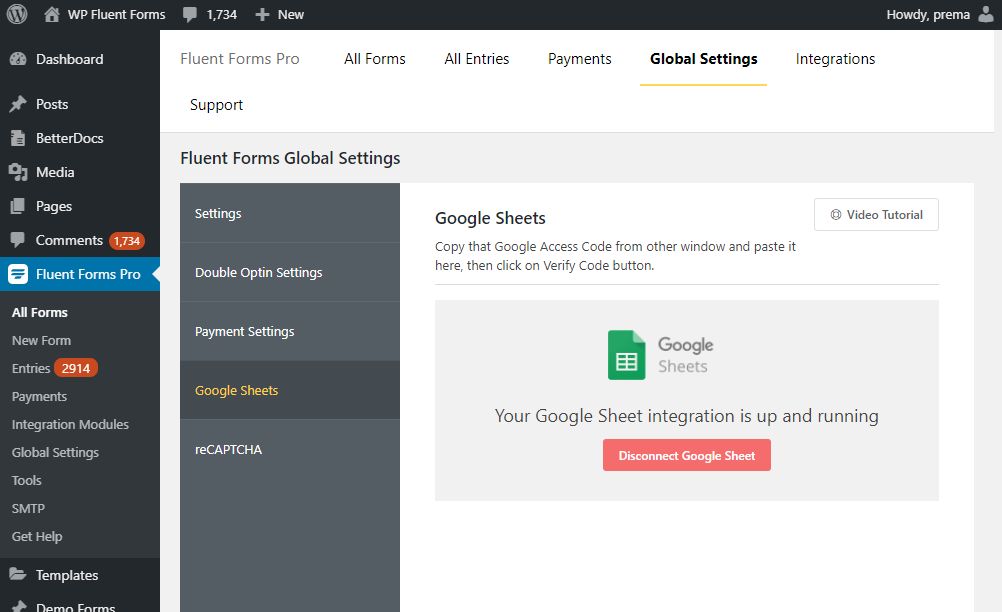Click the Video Tutorial button
Viewport: 1002px width, 612px height.
coord(876,215)
